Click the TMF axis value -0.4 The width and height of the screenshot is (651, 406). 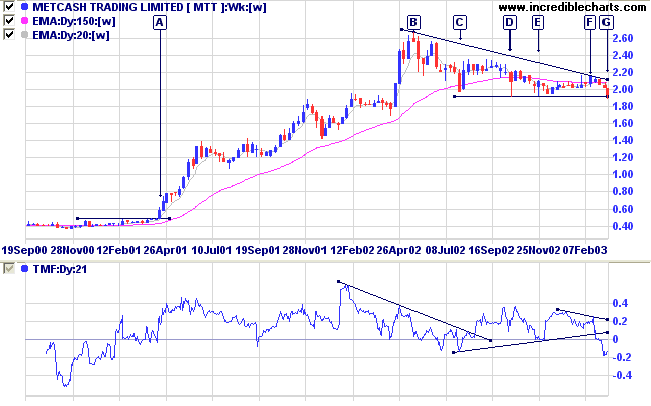tap(622, 375)
